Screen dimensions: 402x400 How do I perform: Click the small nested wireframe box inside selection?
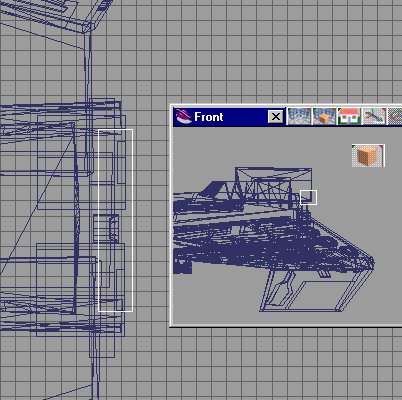point(114,228)
